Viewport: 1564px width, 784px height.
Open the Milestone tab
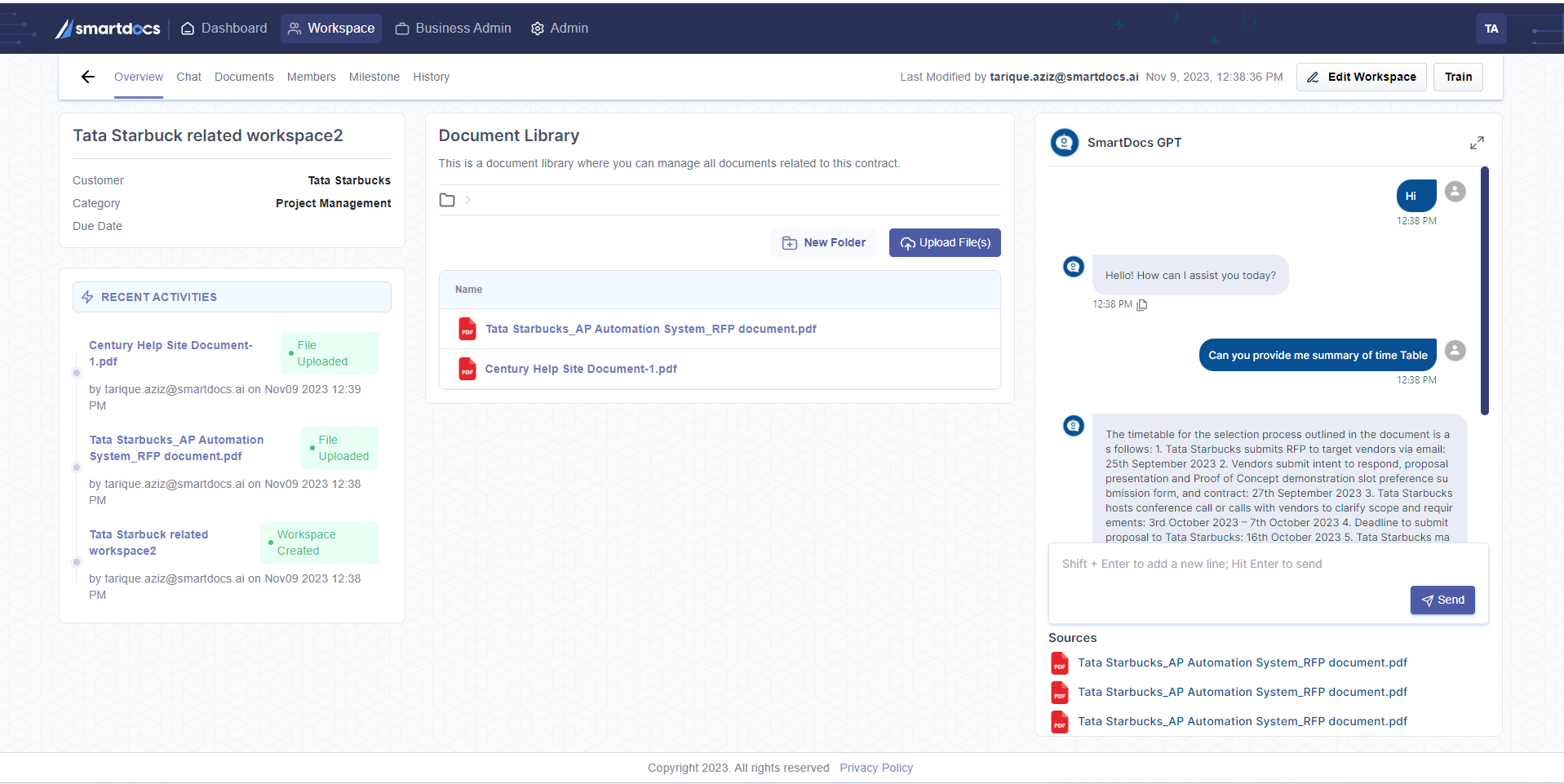point(374,77)
